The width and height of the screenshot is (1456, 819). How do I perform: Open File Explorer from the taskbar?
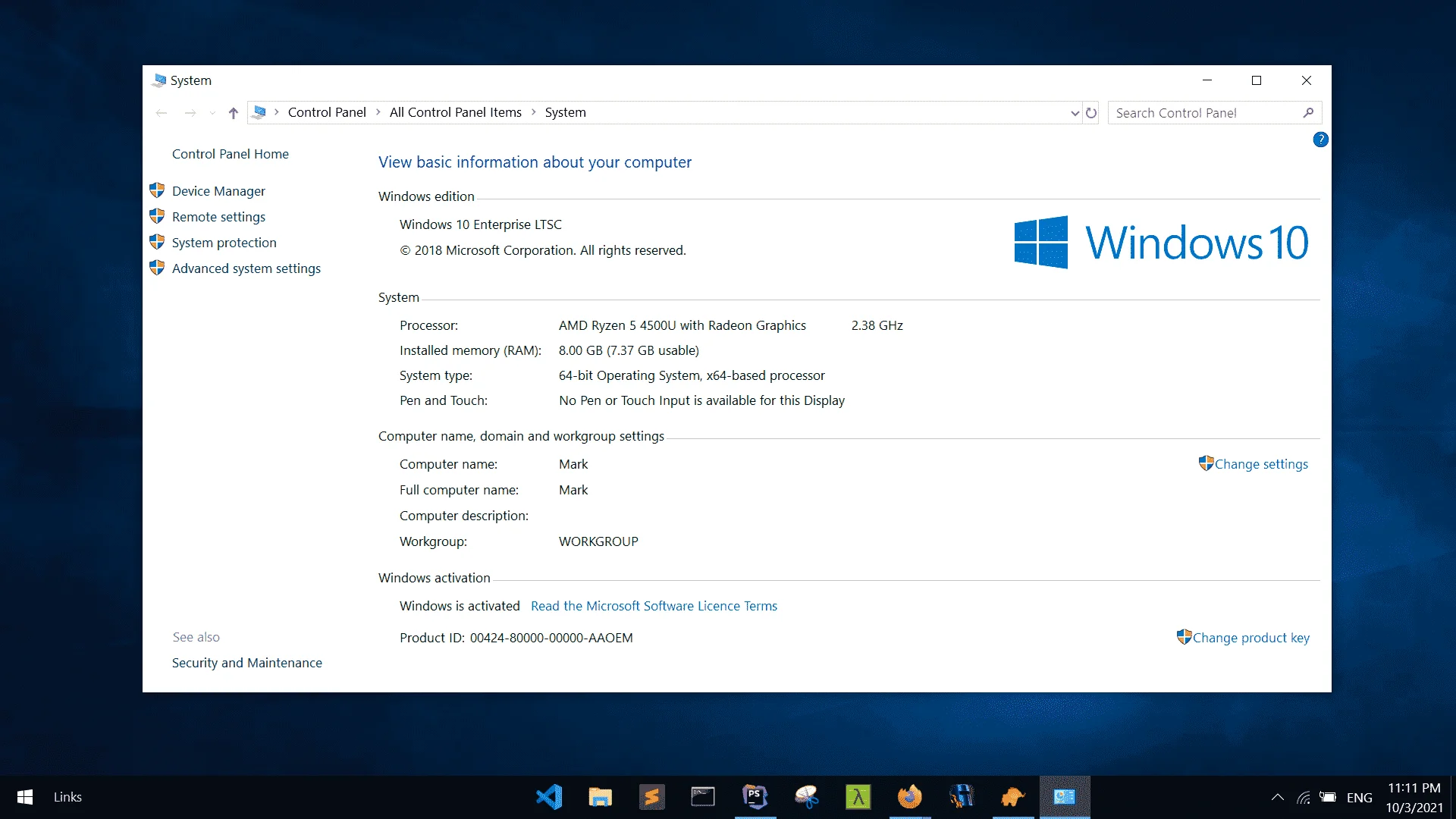600,797
